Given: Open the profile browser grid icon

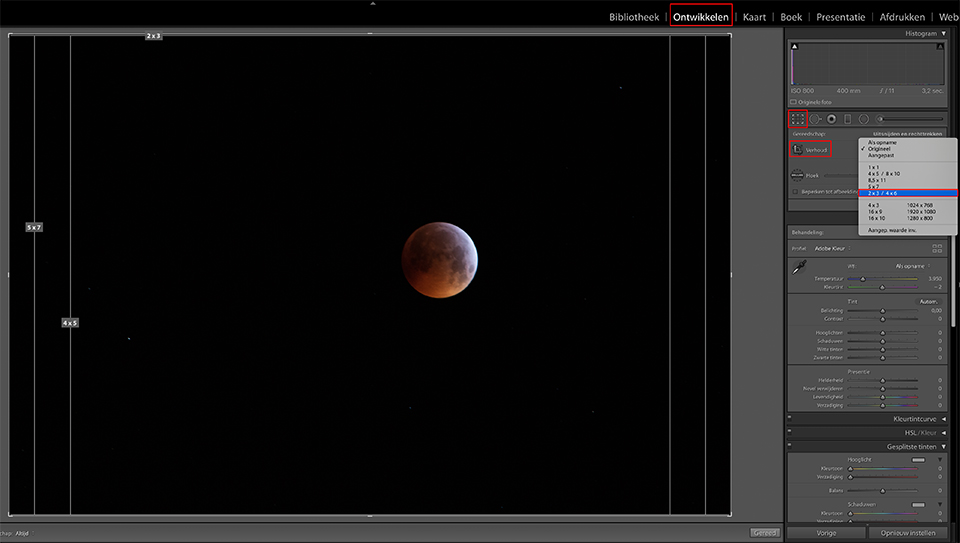Looking at the screenshot, I should [937, 249].
